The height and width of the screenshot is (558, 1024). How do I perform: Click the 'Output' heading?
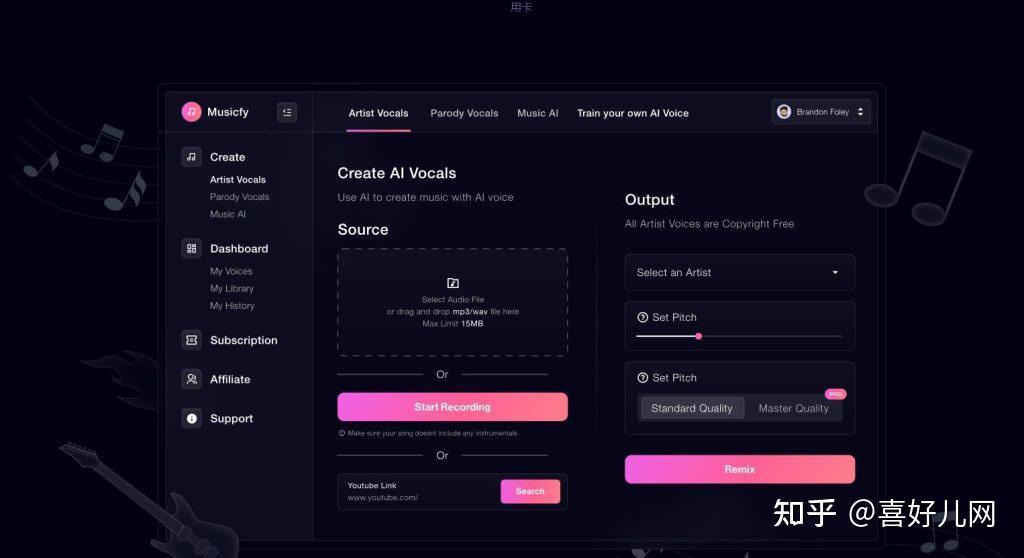point(649,200)
